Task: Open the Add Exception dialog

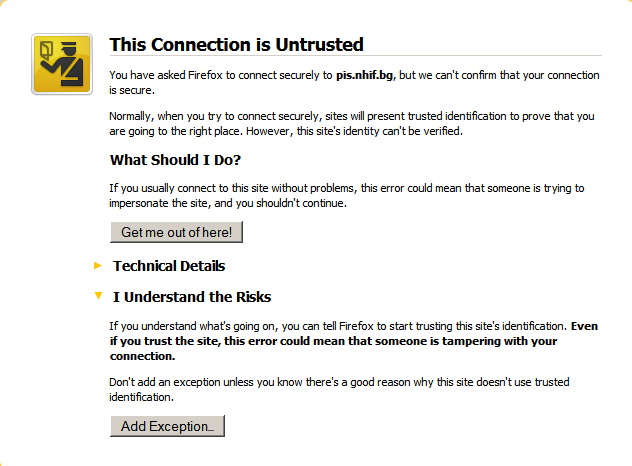Action: (167, 426)
